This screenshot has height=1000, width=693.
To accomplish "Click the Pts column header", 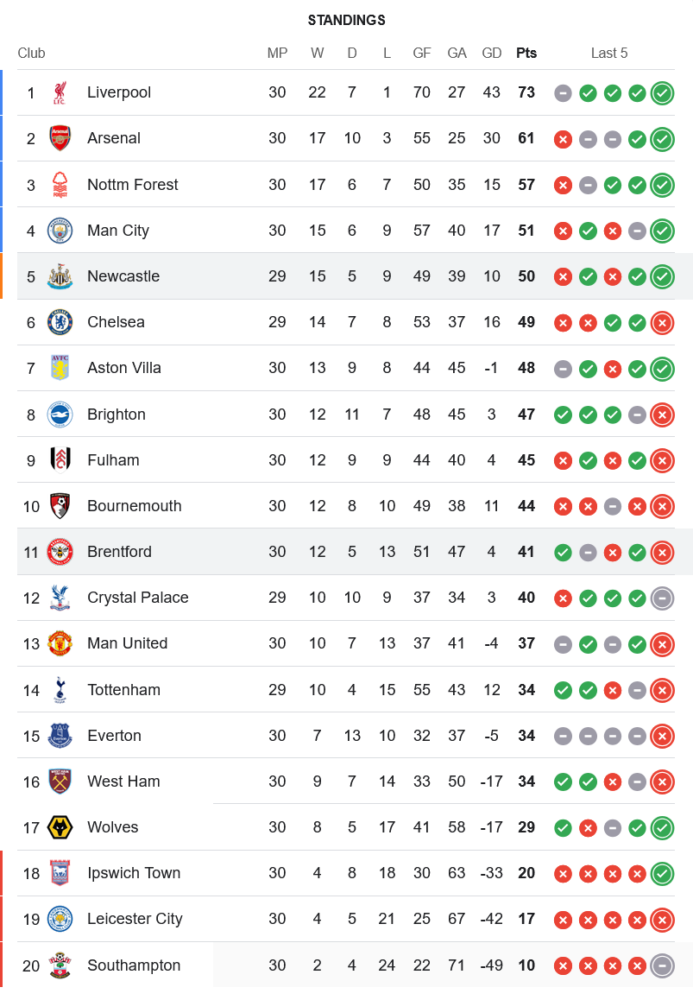I will 526,53.
